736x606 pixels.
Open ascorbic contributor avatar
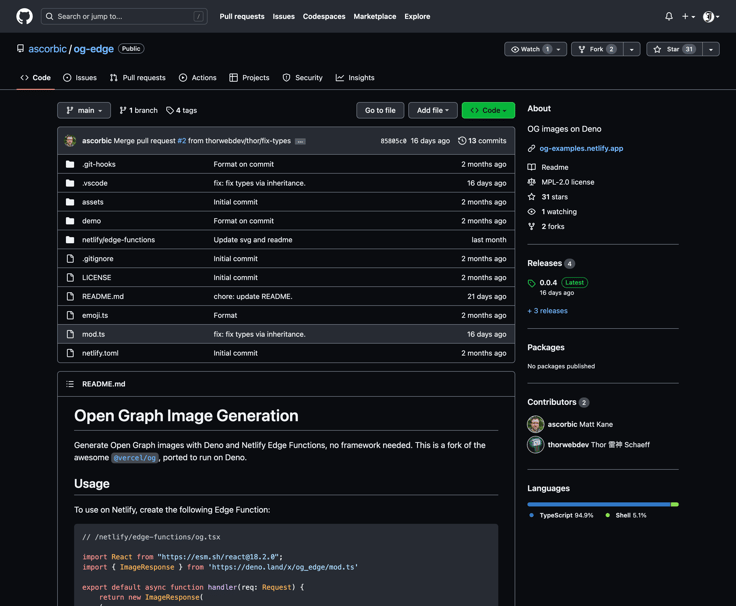coord(536,424)
